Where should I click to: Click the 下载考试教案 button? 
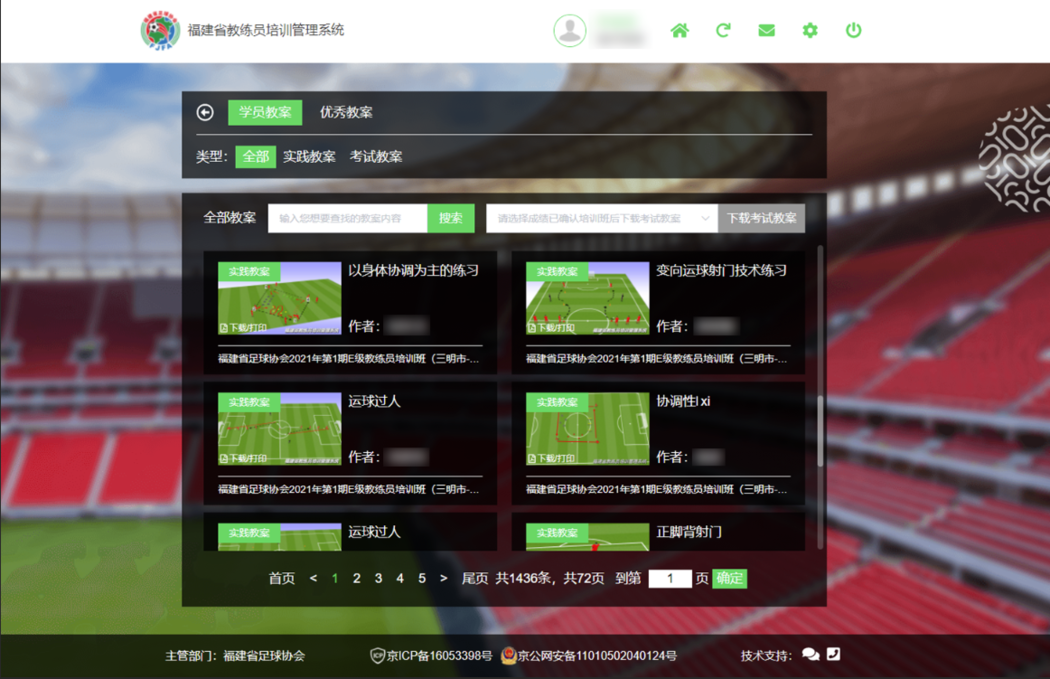(x=761, y=218)
